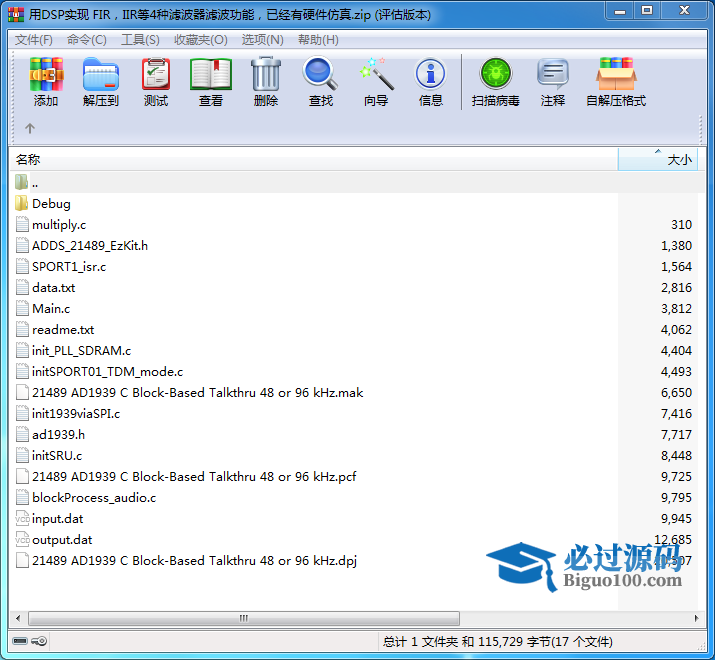Select the Talkthru 48 or 96 kHz.pcf file

[x=194, y=476]
